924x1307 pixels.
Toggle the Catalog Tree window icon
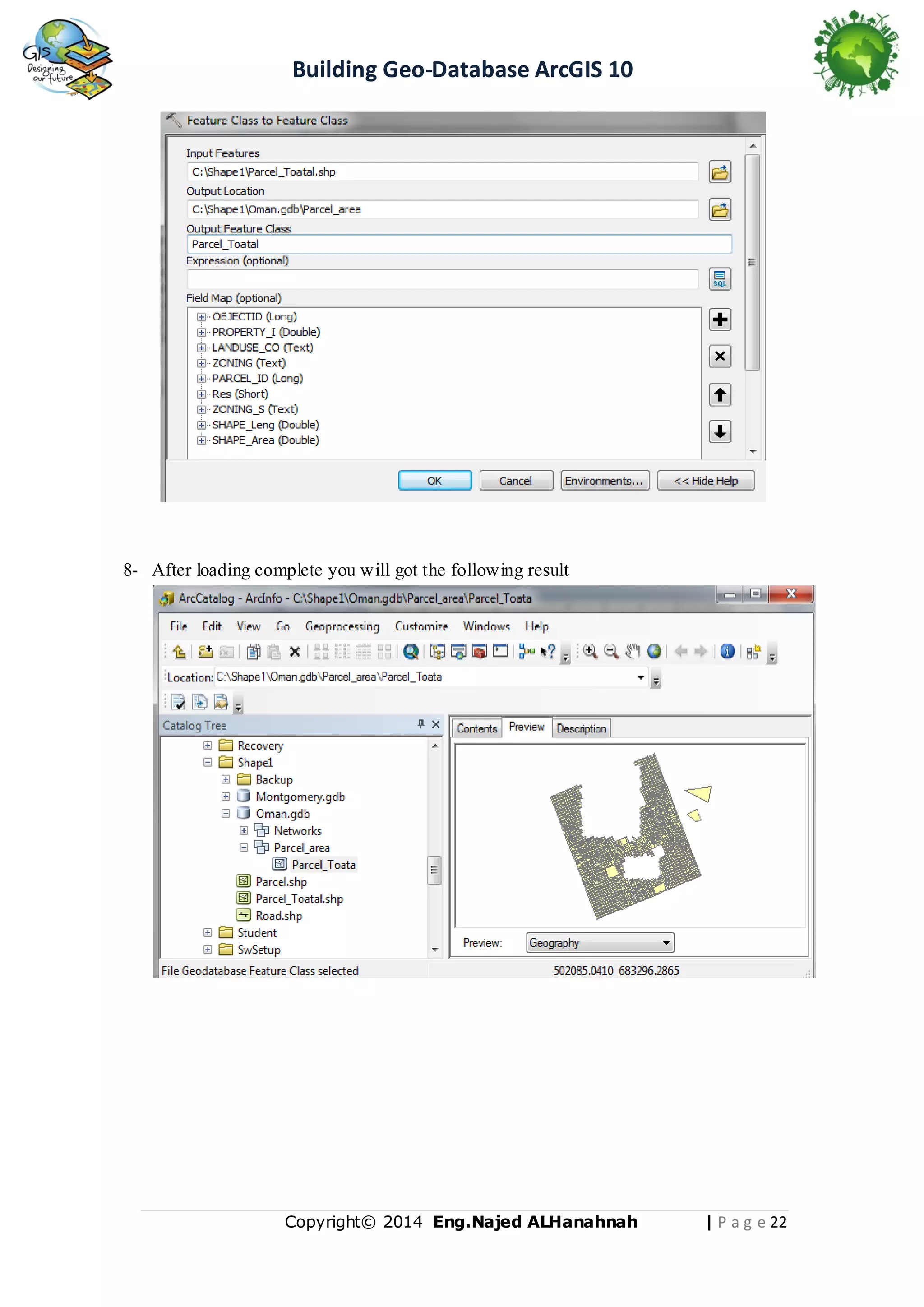[x=438, y=651]
